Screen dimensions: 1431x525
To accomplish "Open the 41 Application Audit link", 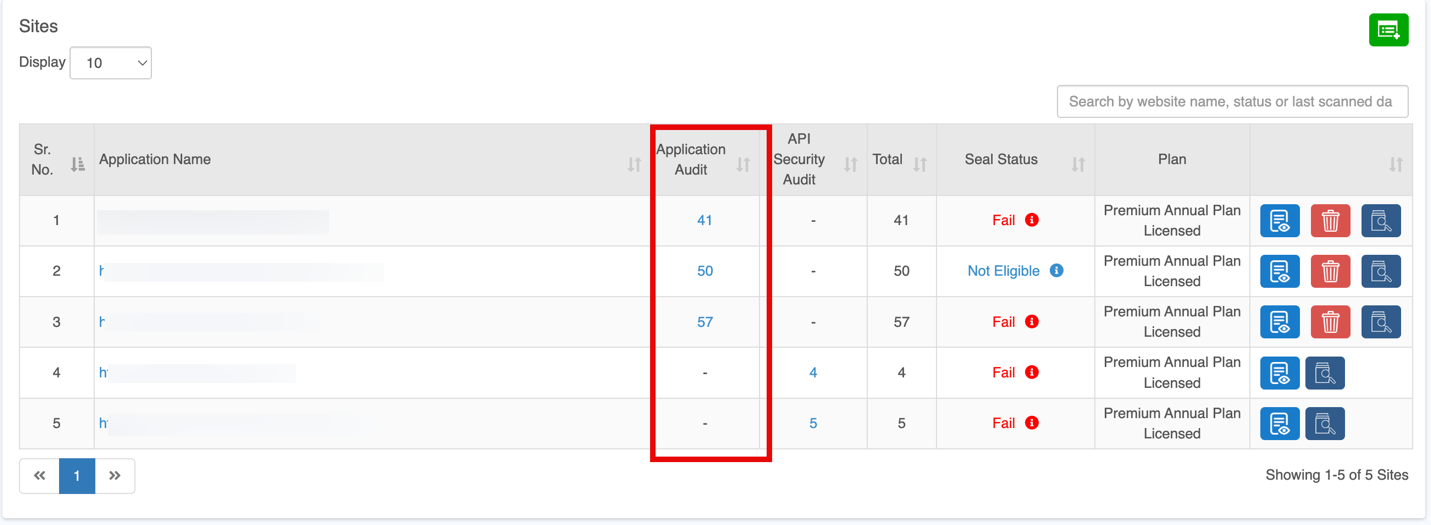I will (x=705, y=220).
